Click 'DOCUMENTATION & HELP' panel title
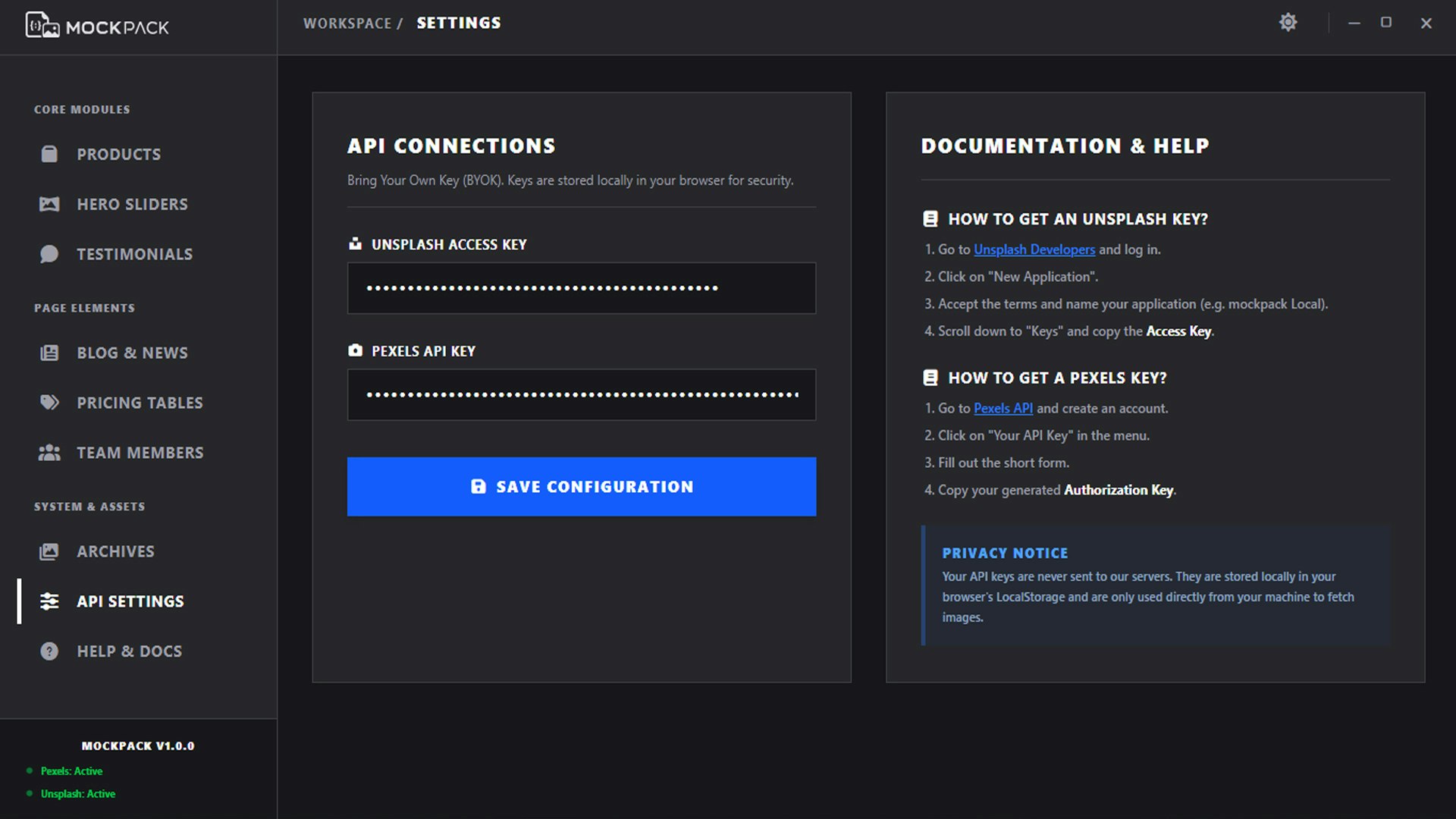Image resolution: width=1456 pixels, height=819 pixels. point(1065,146)
